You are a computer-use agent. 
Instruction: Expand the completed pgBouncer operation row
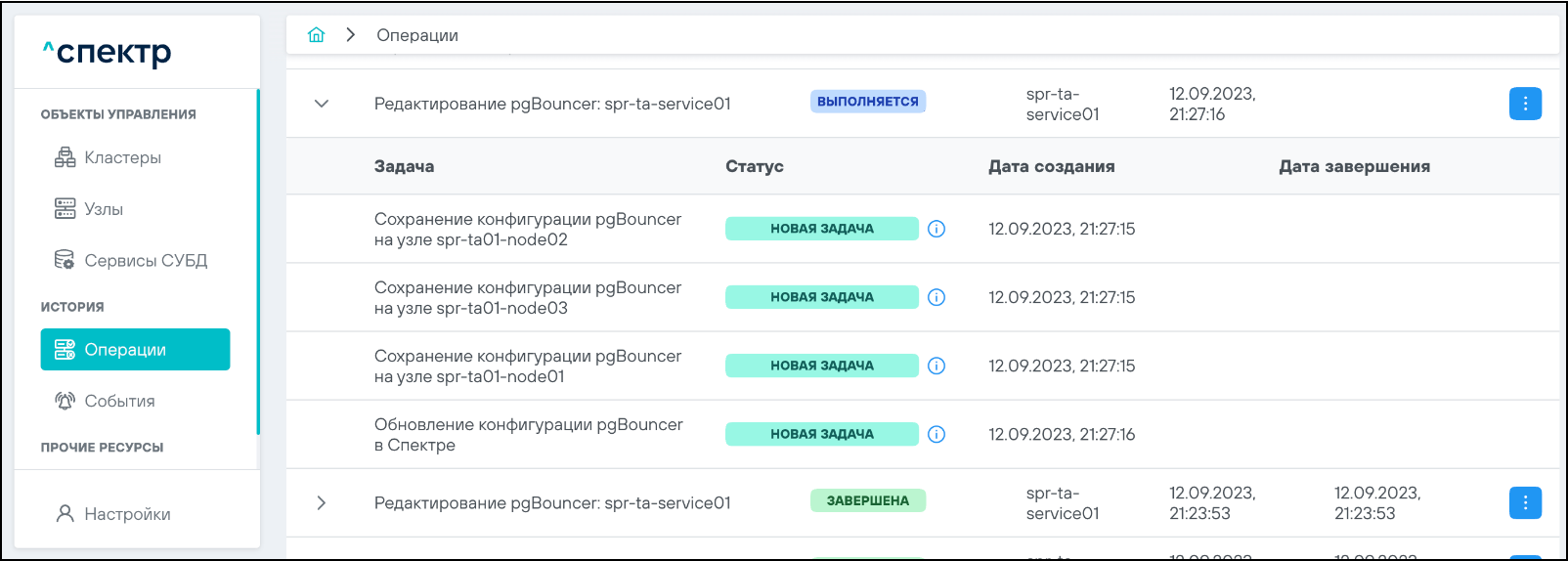point(322,502)
